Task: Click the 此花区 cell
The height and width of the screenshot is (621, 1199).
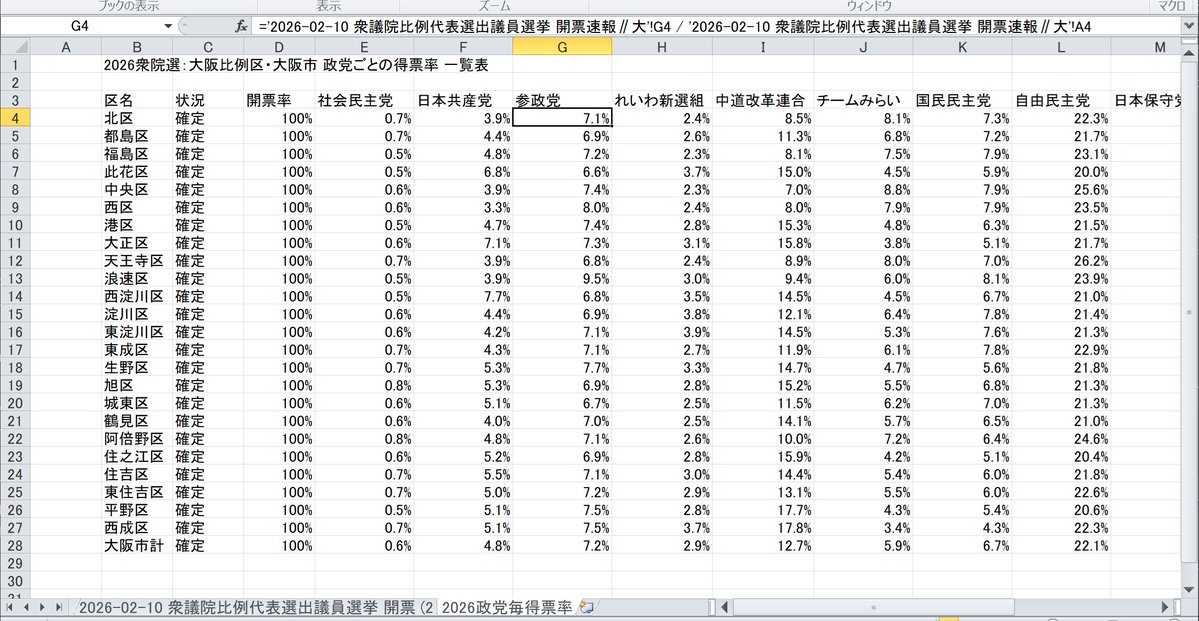Action: [x=136, y=171]
